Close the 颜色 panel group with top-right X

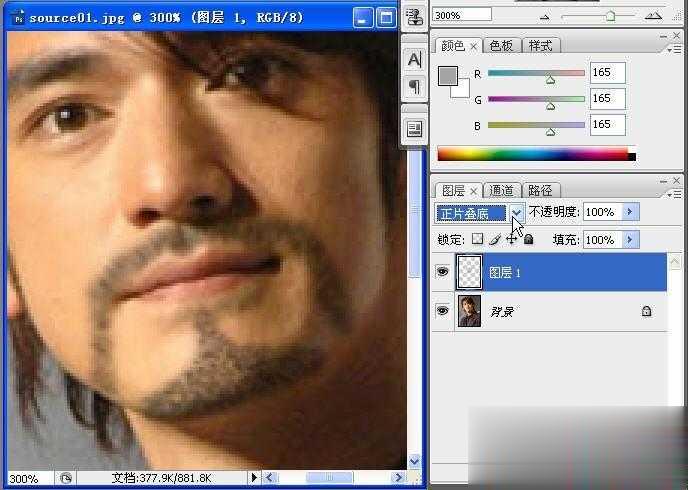pyautogui.click(x=676, y=36)
